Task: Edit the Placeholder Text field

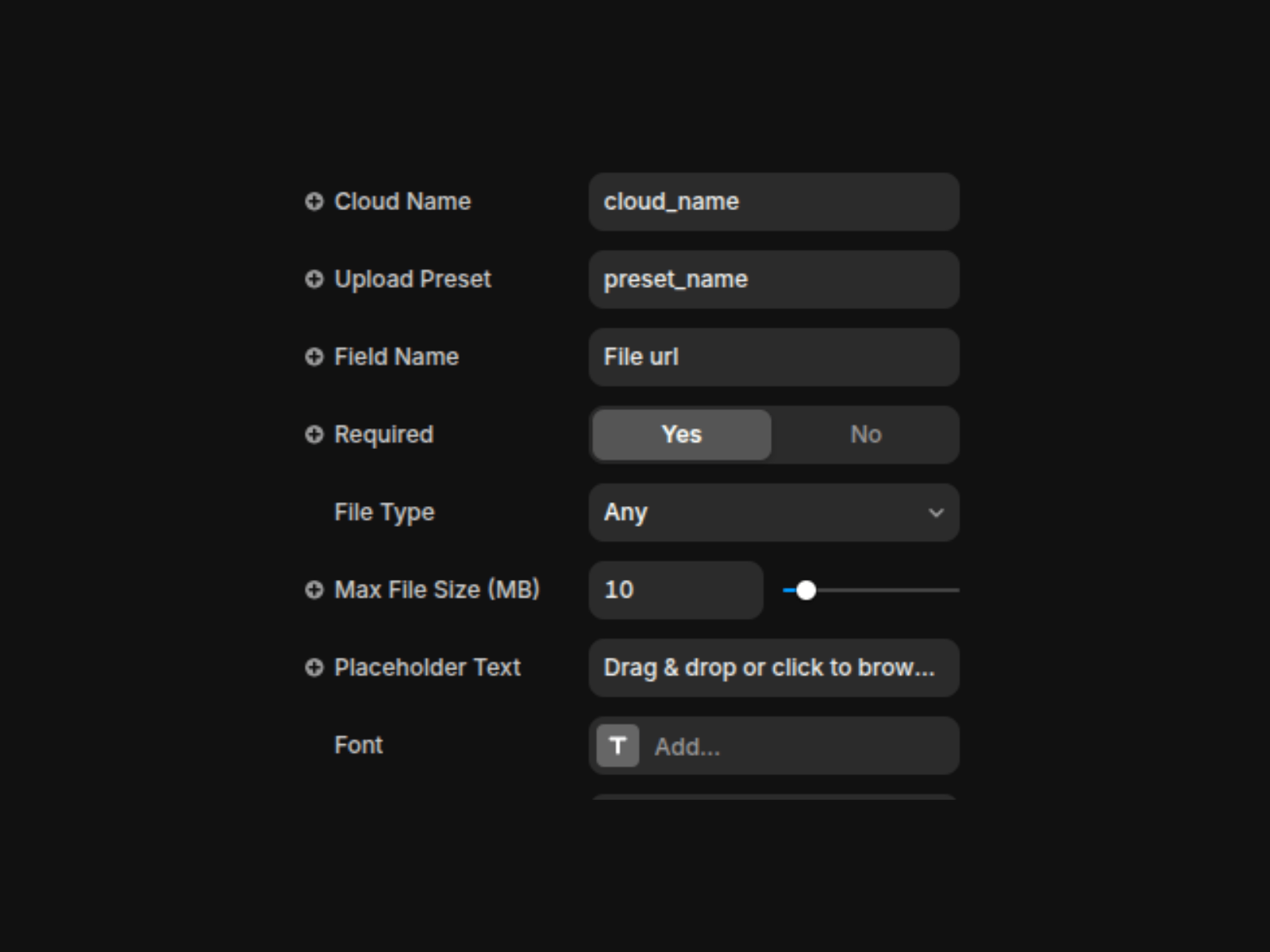Action: pos(773,668)
